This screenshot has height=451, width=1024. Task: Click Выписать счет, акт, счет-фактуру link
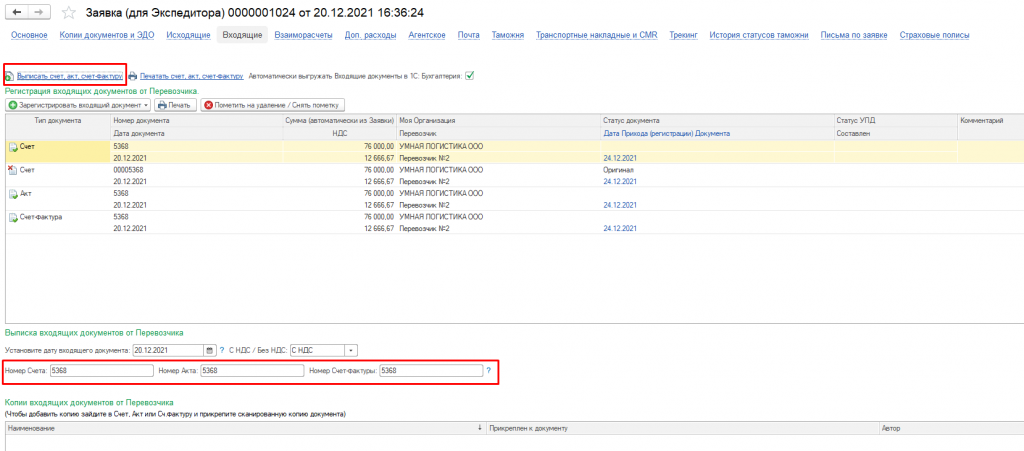point(71,76)
